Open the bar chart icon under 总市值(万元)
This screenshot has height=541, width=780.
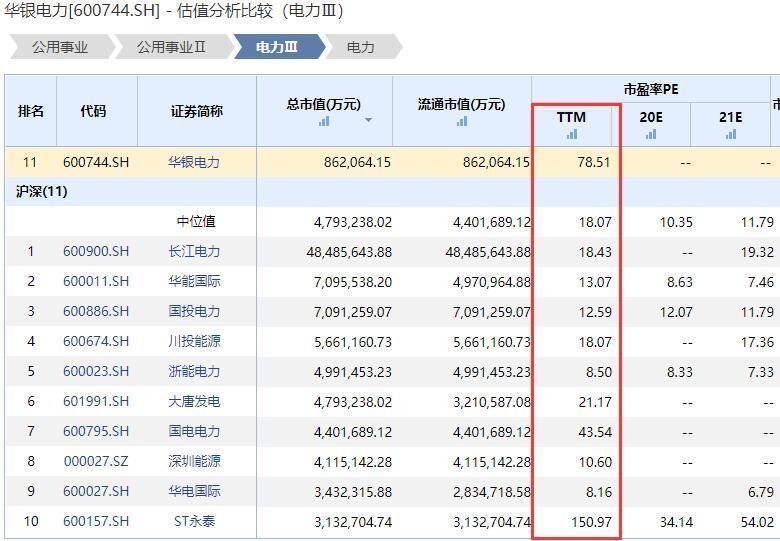pyautogui.click(x=324, y=121)
